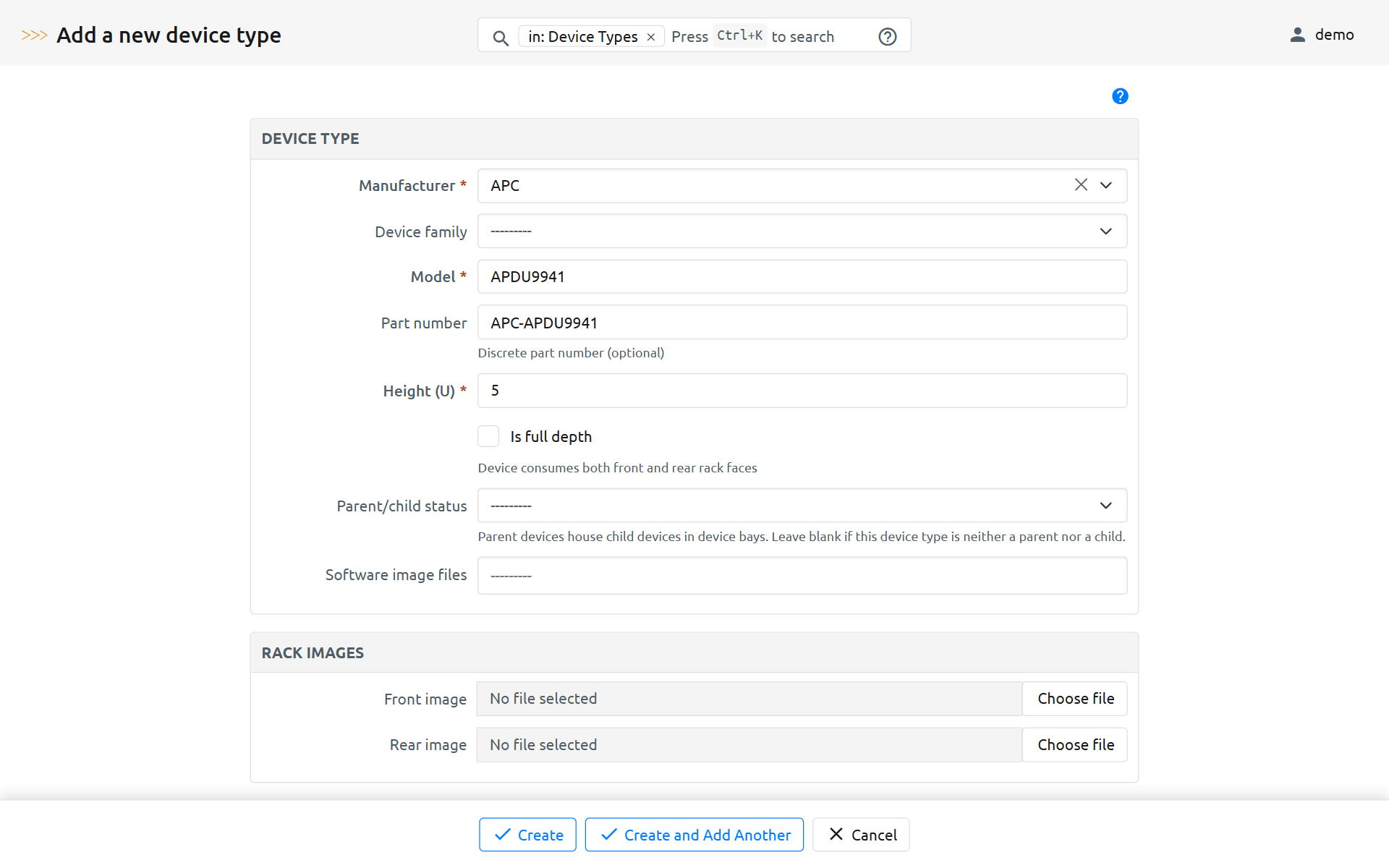This screenshot has width=1389, height=868.
Task: Click the Software image files selector
Action: pyautogui.click(x=802, y=576)
